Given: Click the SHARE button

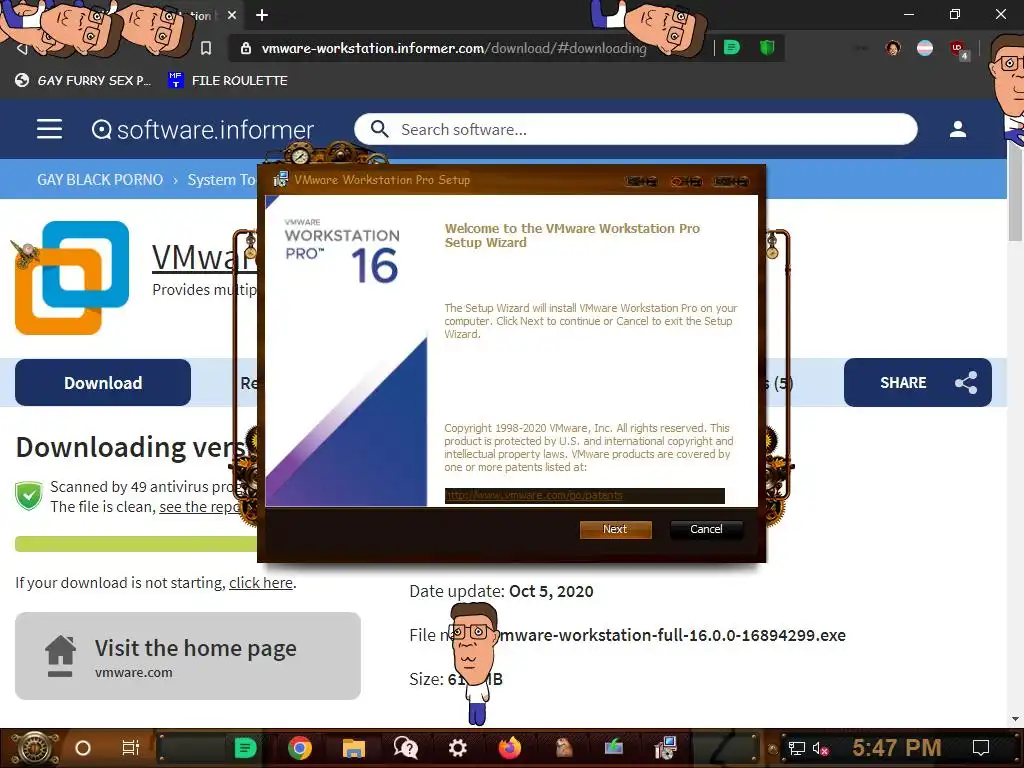Looking at the screenshot, I should pos(918,383).
